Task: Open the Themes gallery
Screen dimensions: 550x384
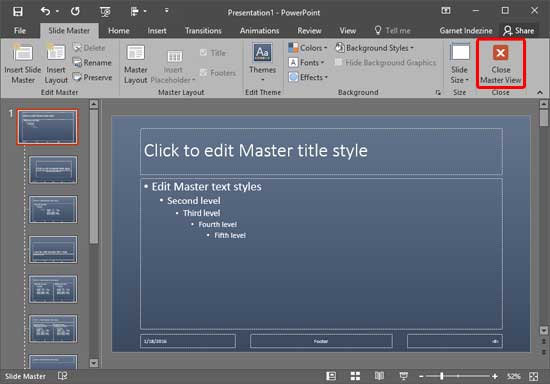Action: [262, 62]
